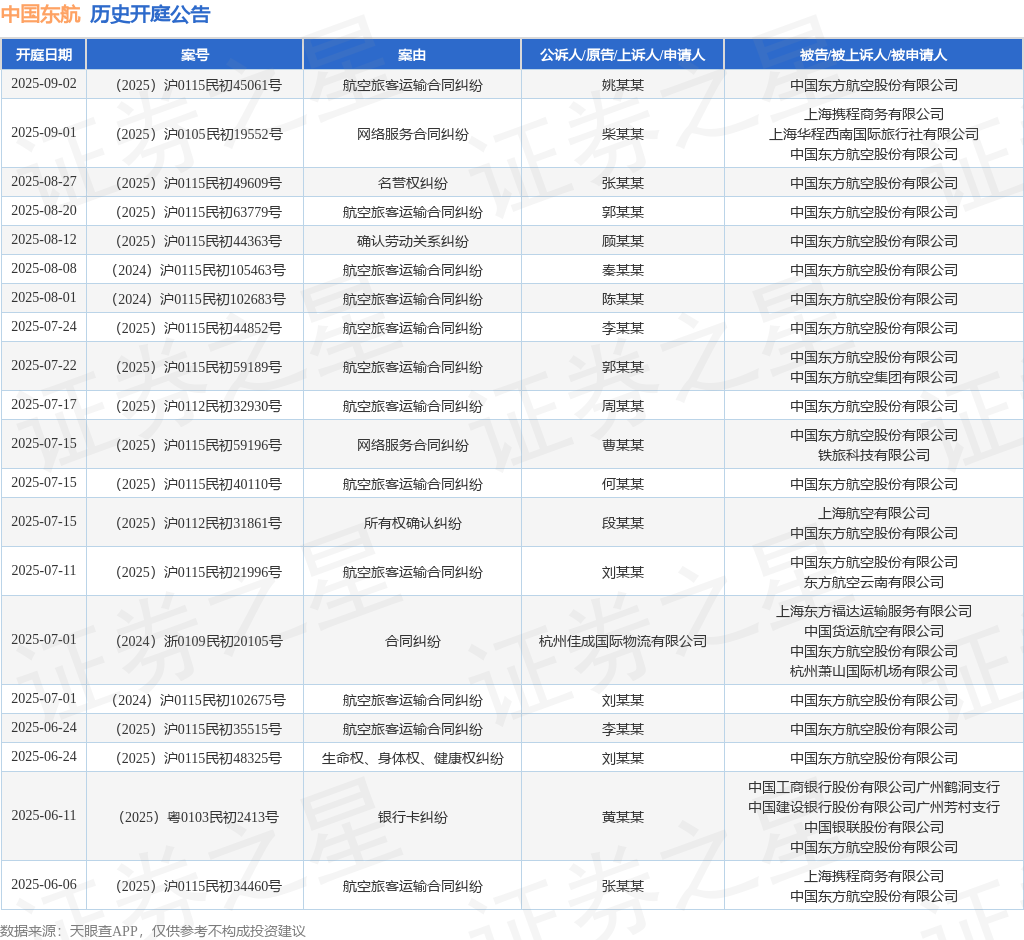Select date cell 2025-09-01
1024x940 pixels.
44,133
